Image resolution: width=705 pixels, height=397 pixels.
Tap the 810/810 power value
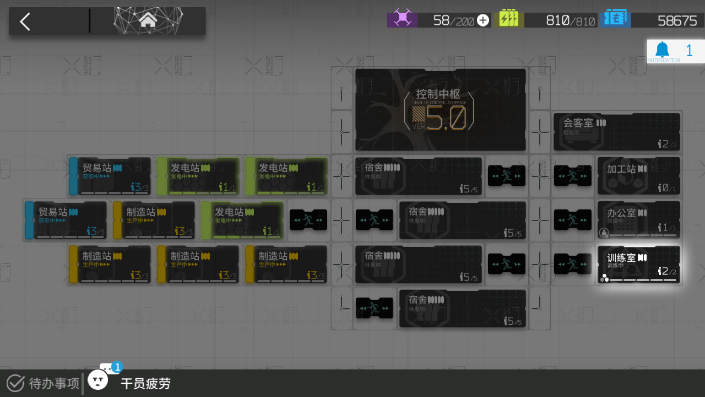point(570,21)
